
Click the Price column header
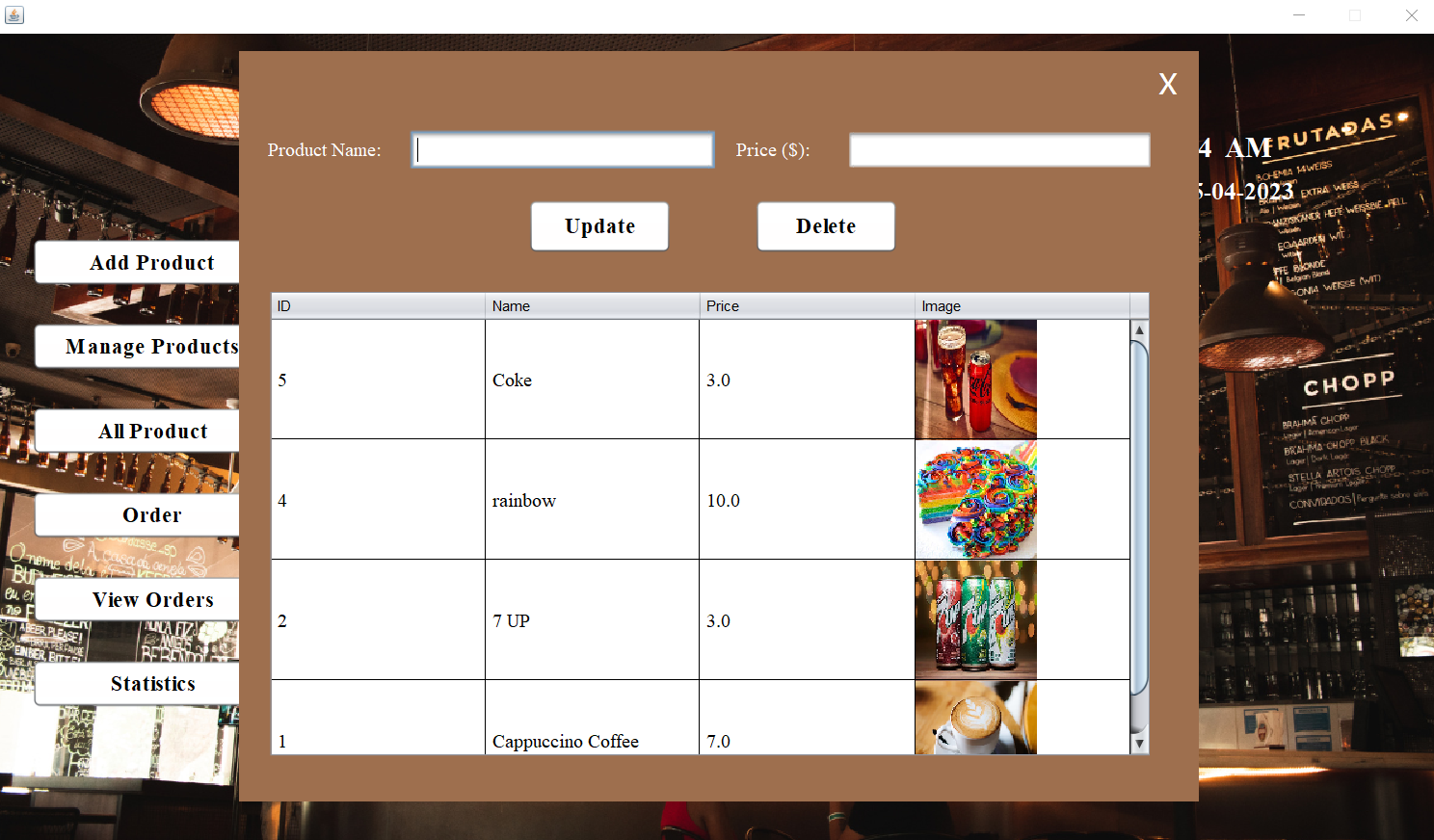[x=808, y=306]
